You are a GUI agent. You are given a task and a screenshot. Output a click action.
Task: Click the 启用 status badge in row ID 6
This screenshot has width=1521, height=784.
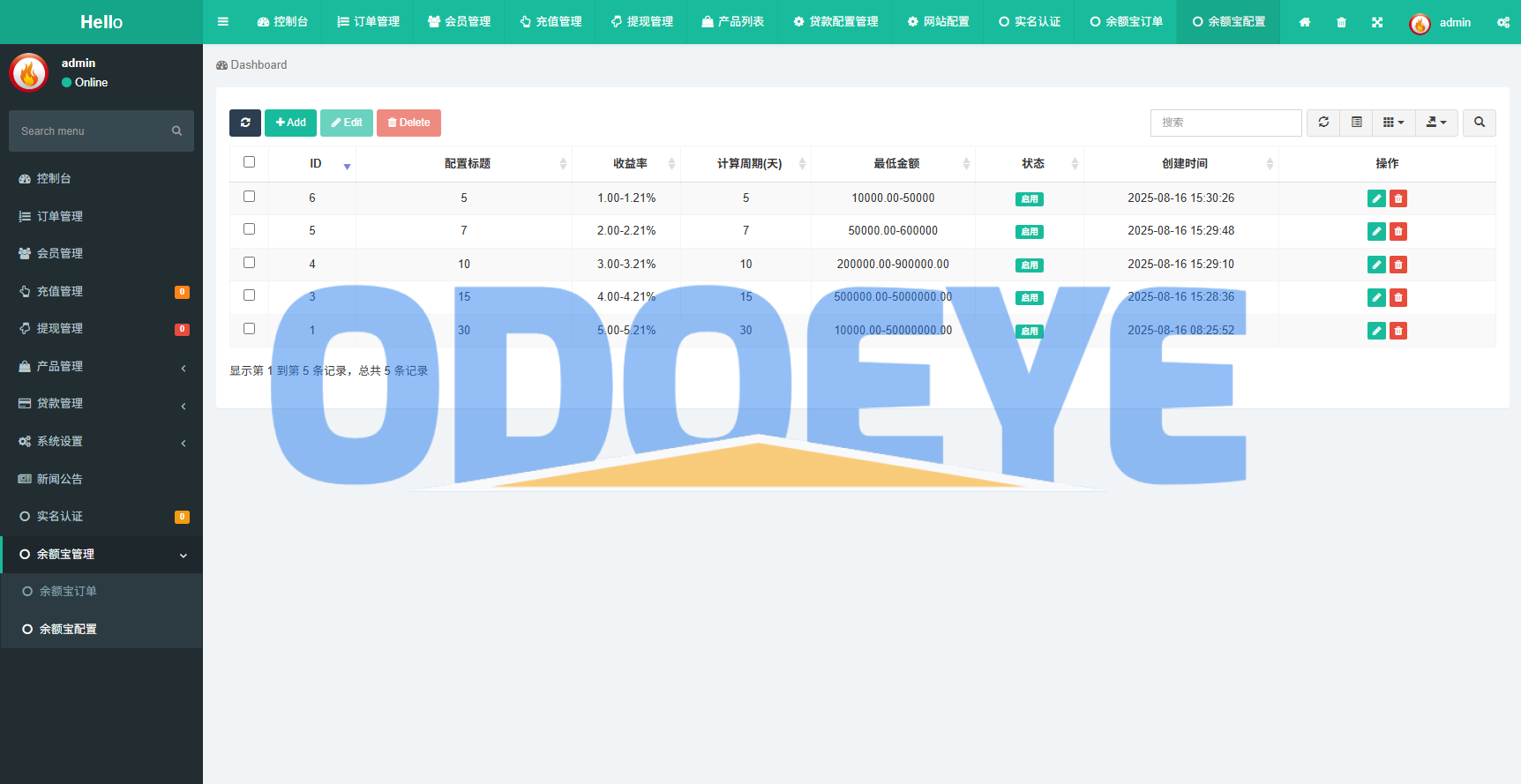click(x=1030, y=199)
